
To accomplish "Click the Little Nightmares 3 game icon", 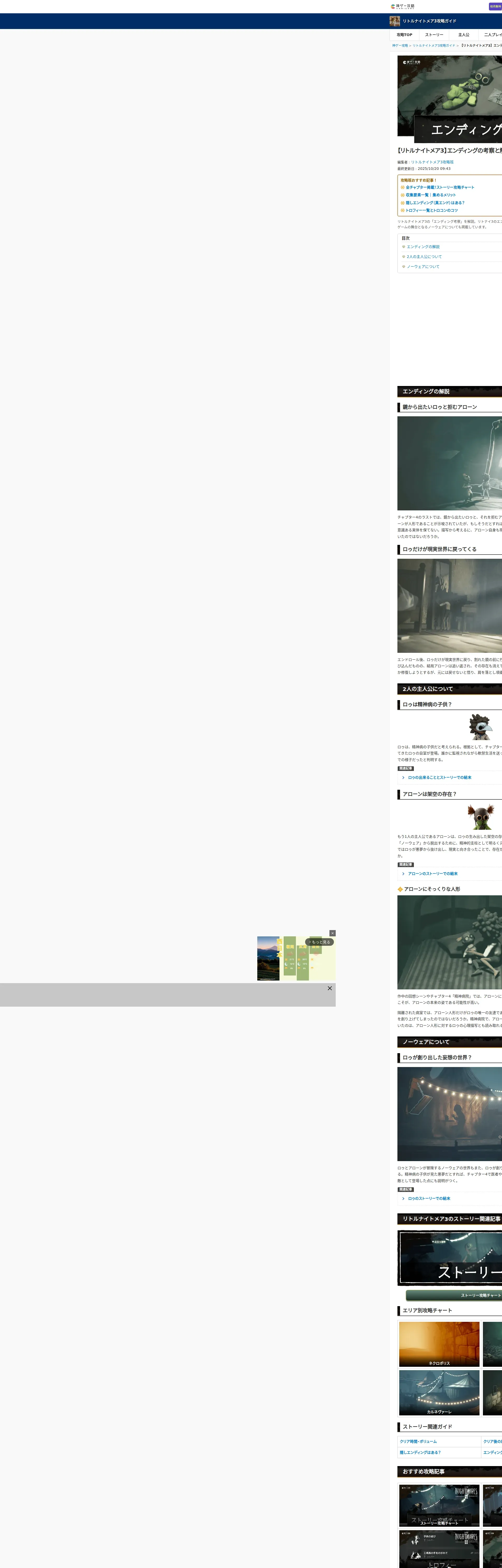I will 395,21.
